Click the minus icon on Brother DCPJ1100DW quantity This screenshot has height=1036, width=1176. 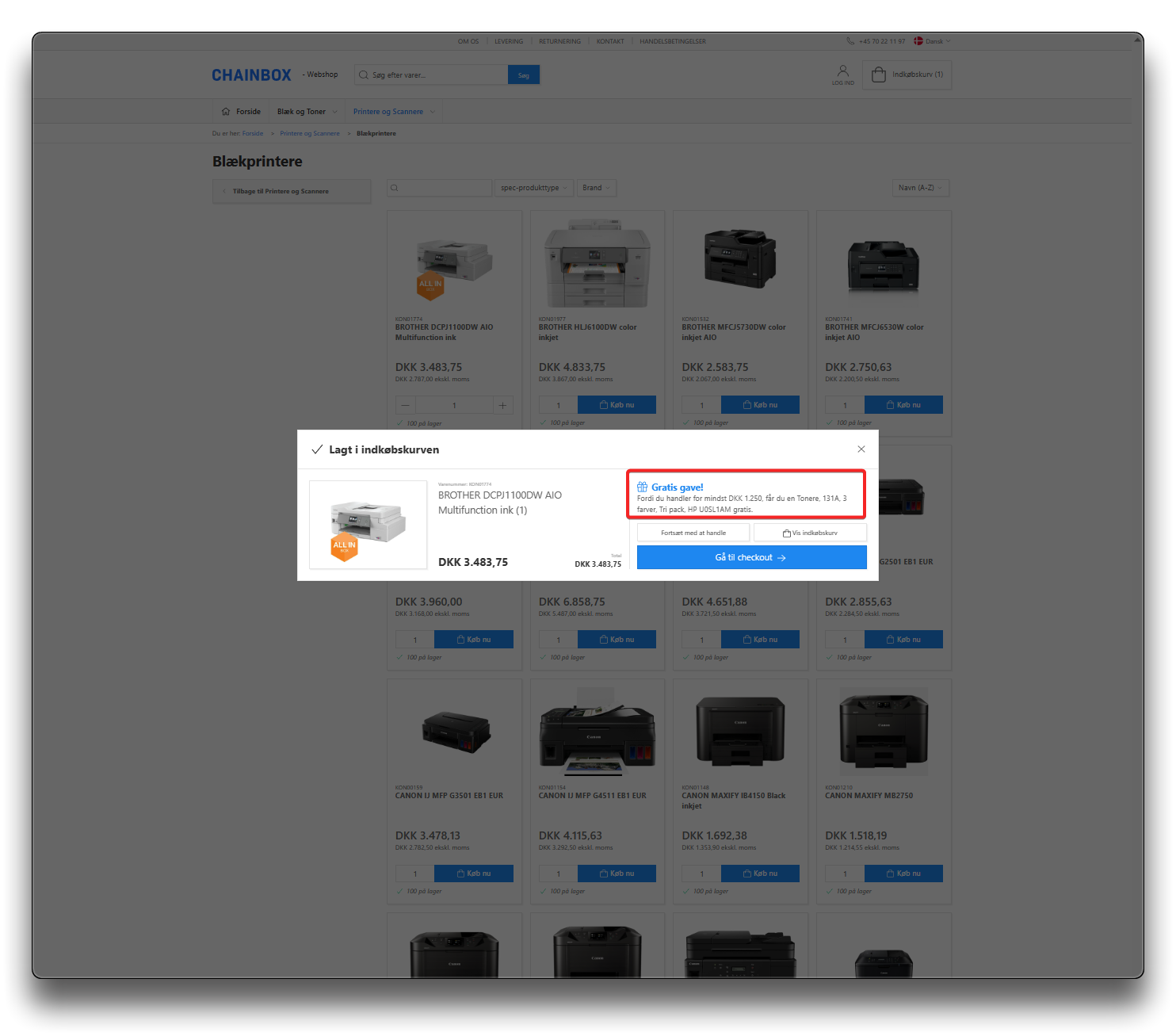tap(406, 405)
